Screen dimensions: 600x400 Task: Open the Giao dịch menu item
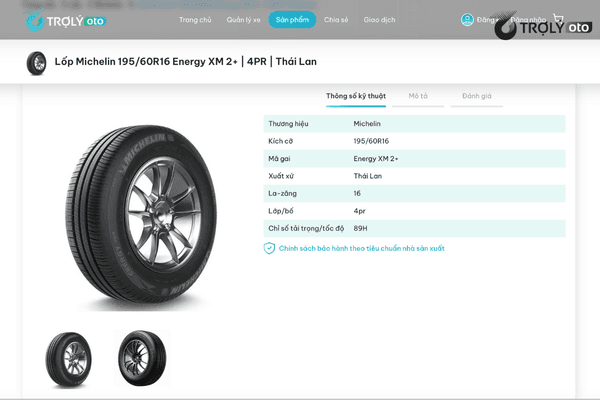379,20
